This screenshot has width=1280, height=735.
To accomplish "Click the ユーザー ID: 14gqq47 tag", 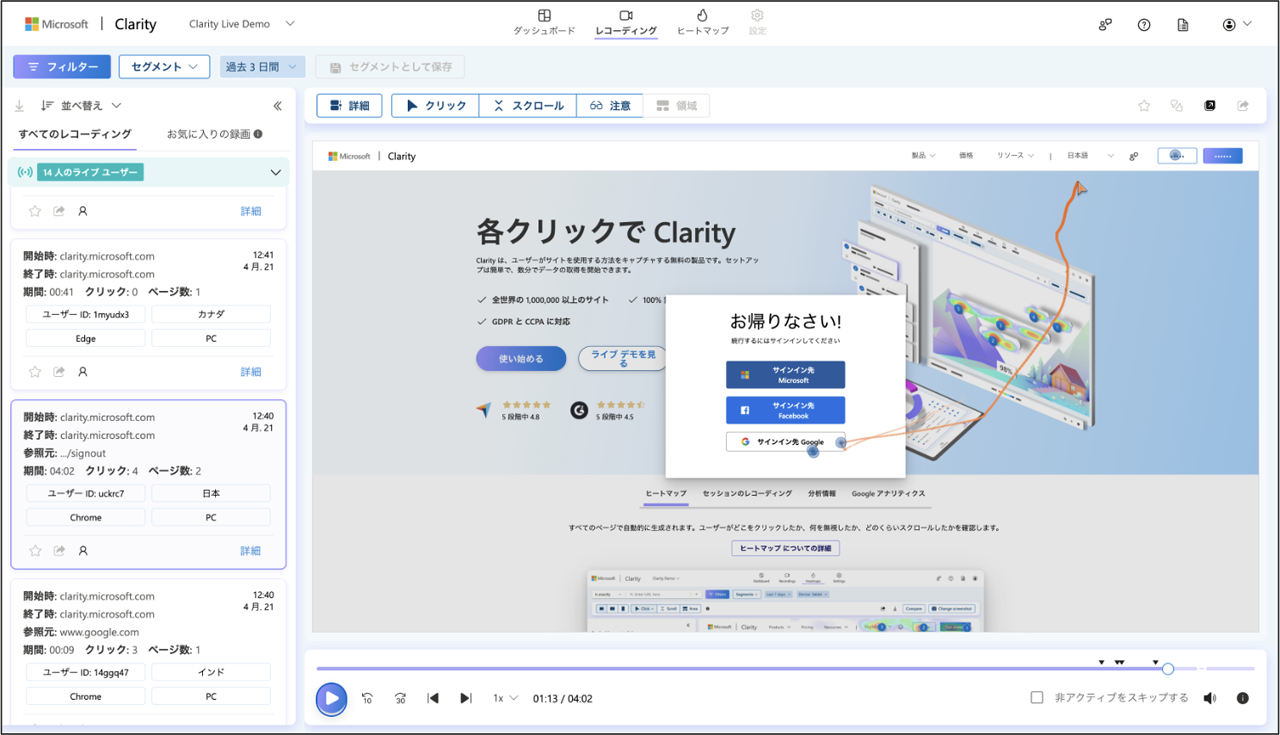I will click(x=86, y=672).
